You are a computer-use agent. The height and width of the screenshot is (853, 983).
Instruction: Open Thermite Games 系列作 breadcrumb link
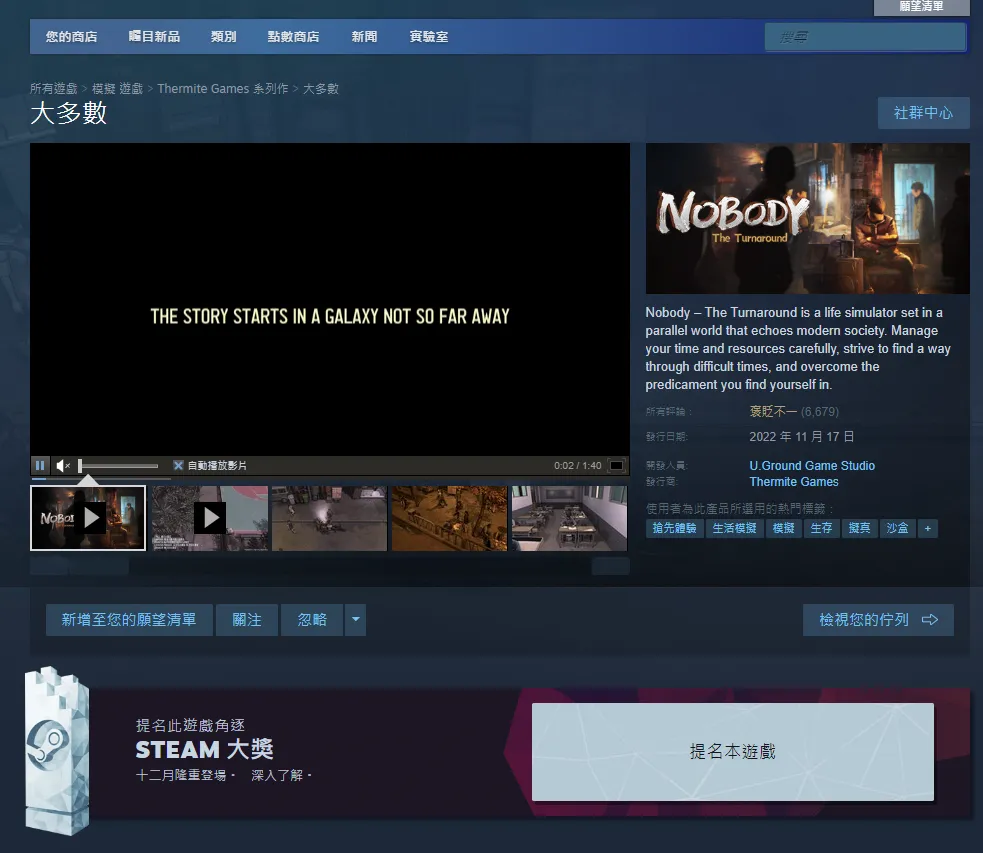click(x=223, y=89)
